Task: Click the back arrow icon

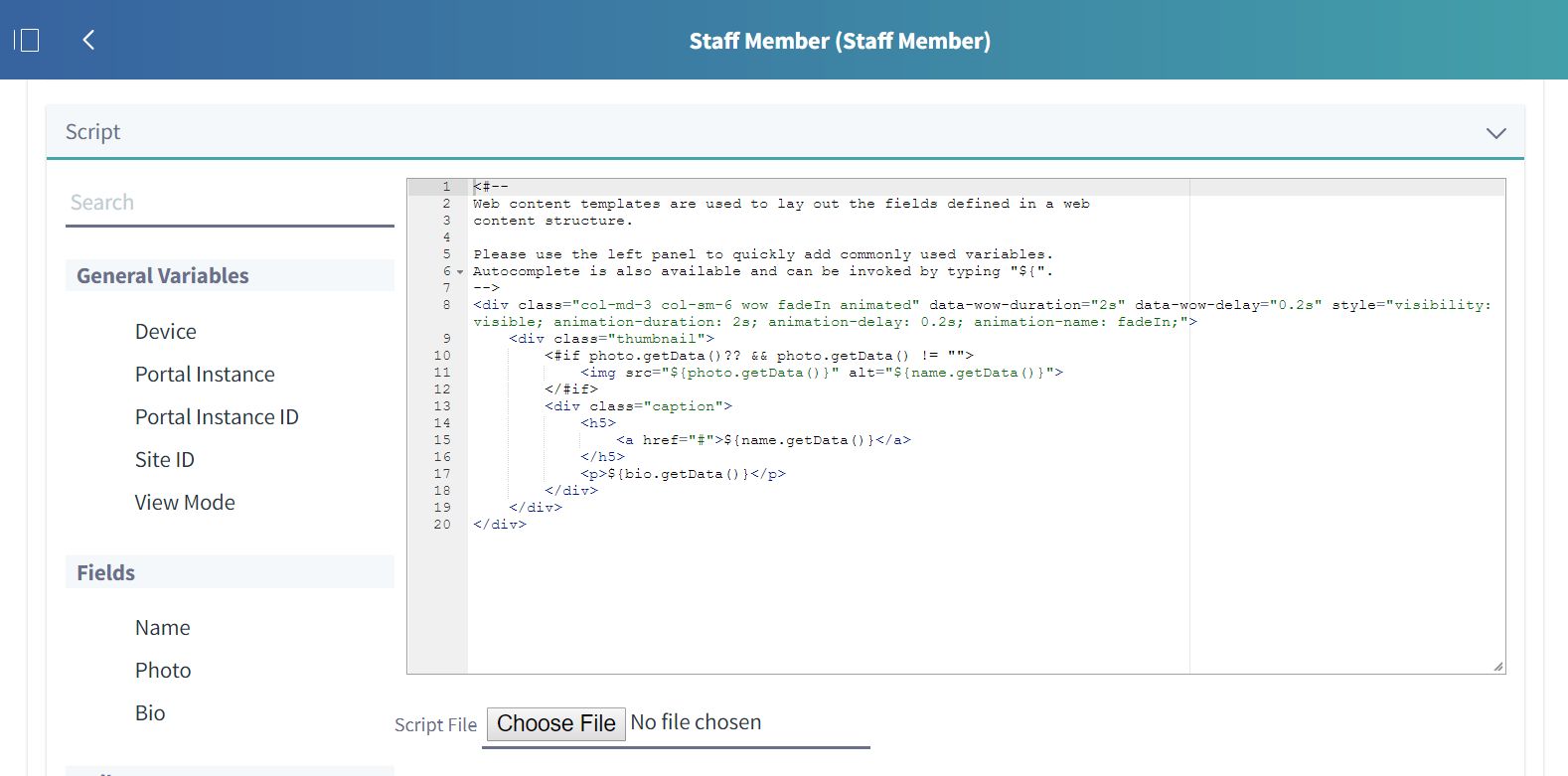Action: (x=88, y=40)
